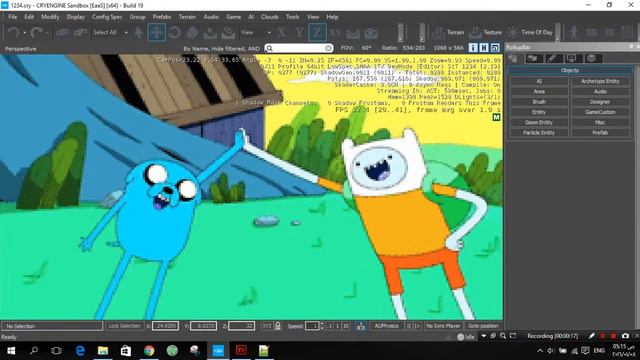Screen dimensions: 640x360
Task: Select the Brush object category
Action: coord(539,102)
